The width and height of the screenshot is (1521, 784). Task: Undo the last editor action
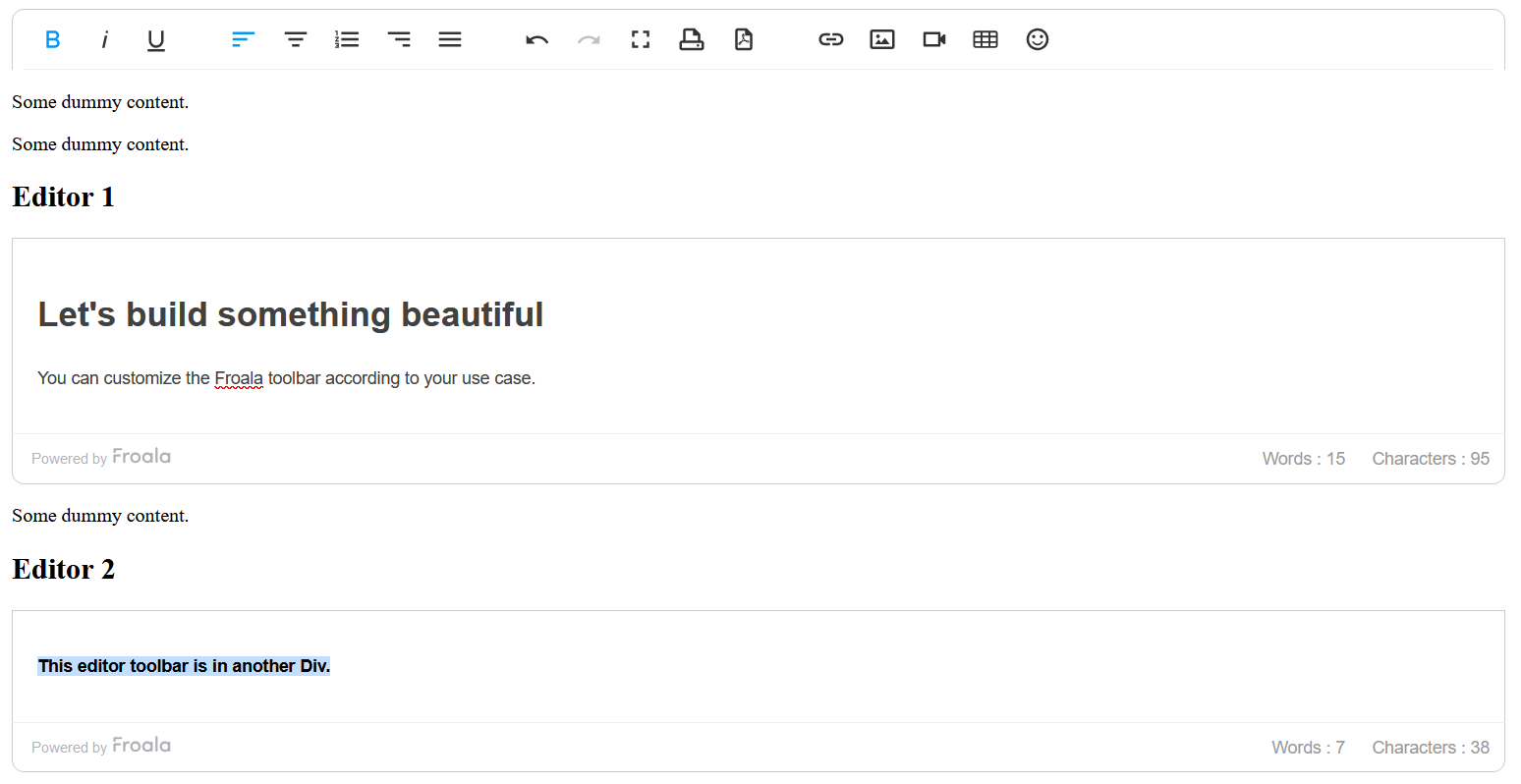(x=537, y=39)
